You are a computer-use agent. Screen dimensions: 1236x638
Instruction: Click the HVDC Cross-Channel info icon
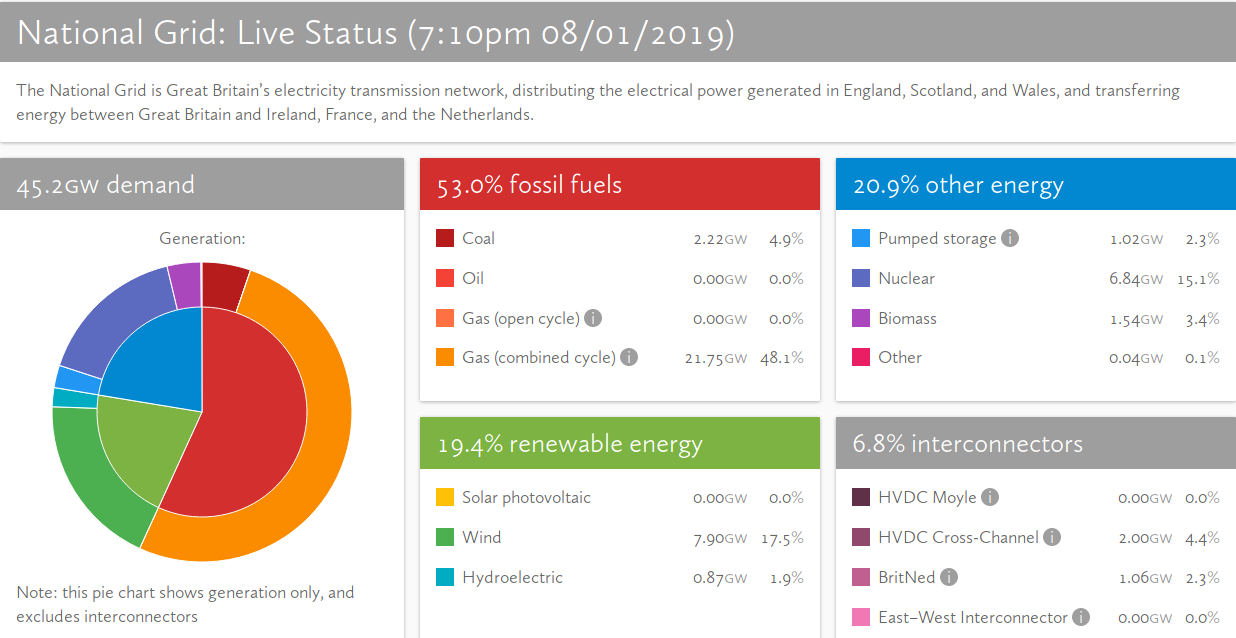click(x=1051, y=537)
